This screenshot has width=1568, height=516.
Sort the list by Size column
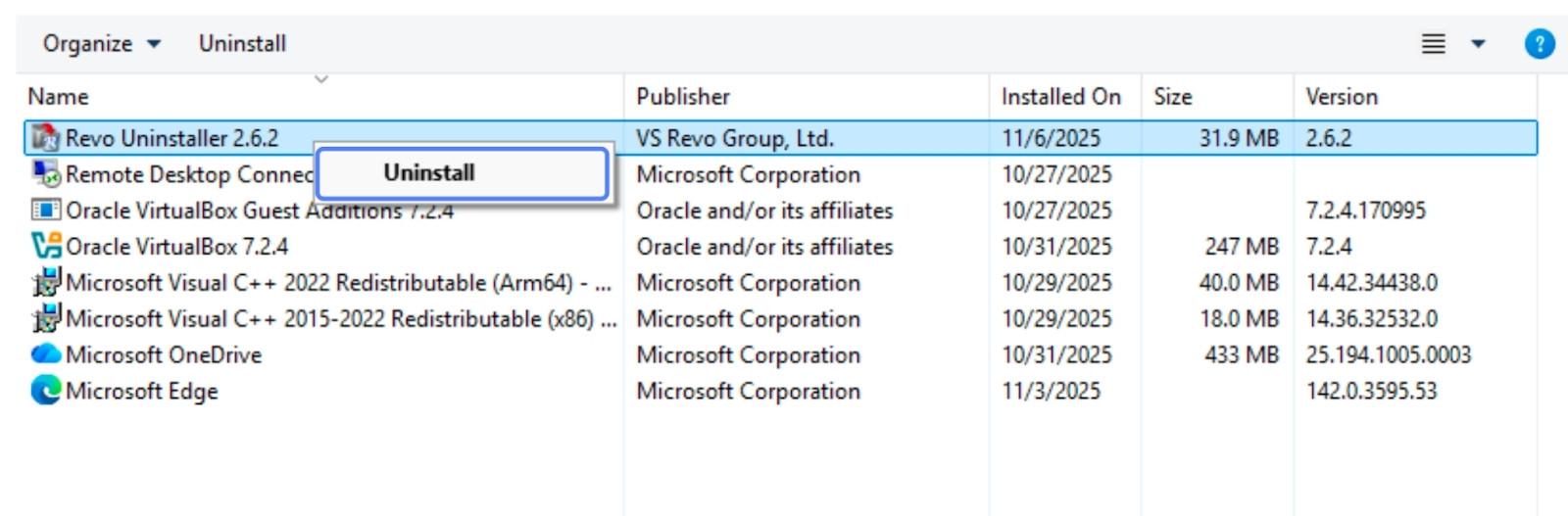[1172, 97]
